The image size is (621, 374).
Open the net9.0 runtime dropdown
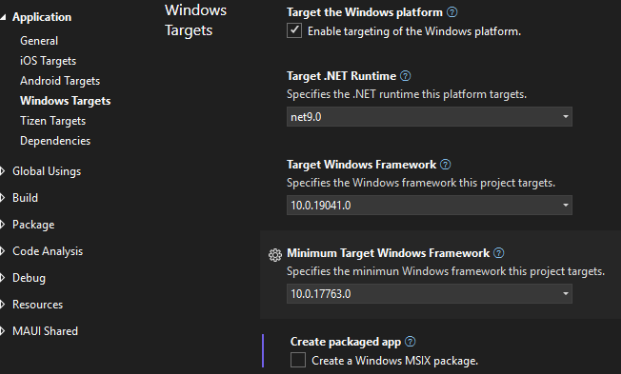coord(429,117)
